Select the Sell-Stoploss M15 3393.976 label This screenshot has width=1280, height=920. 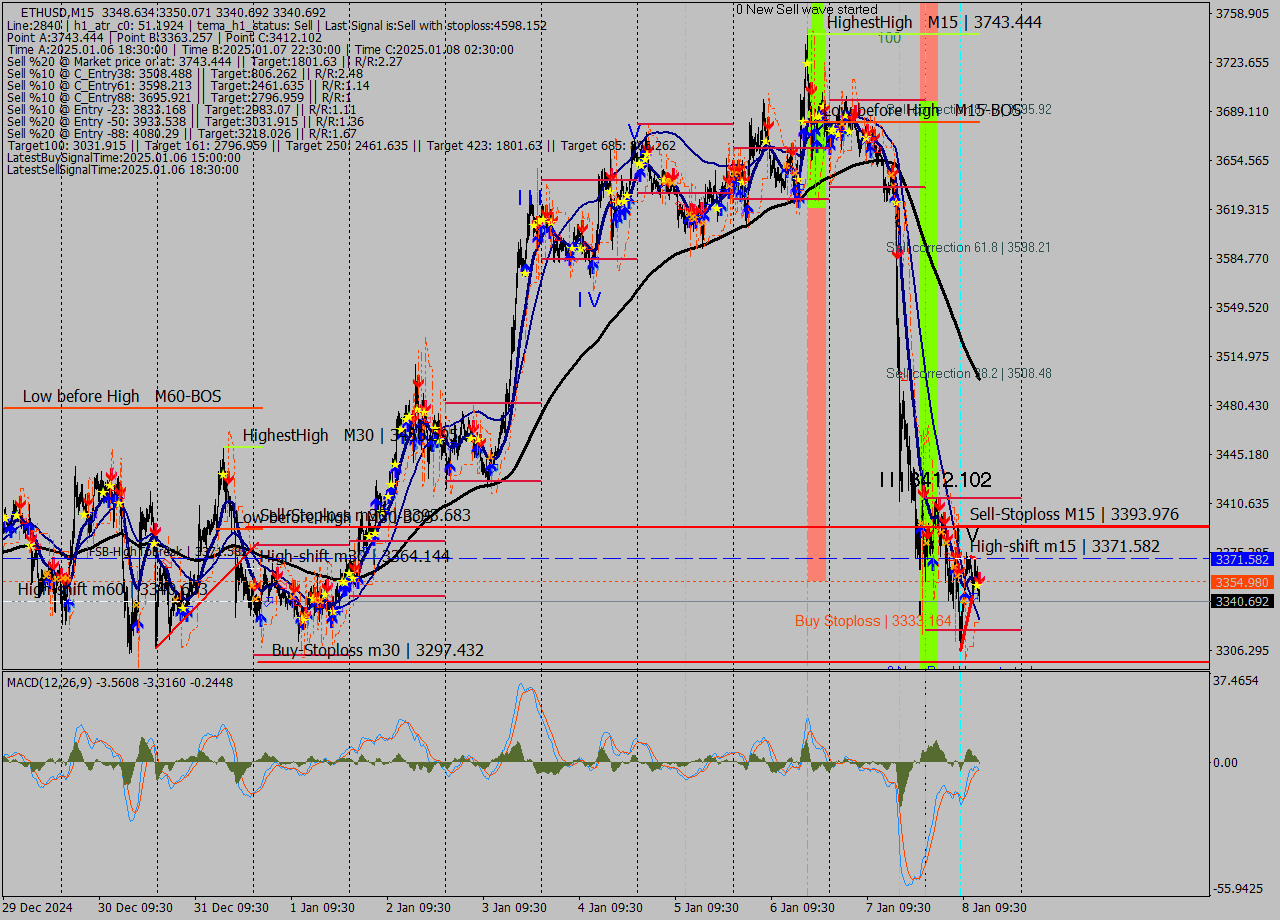(1074, 514)
